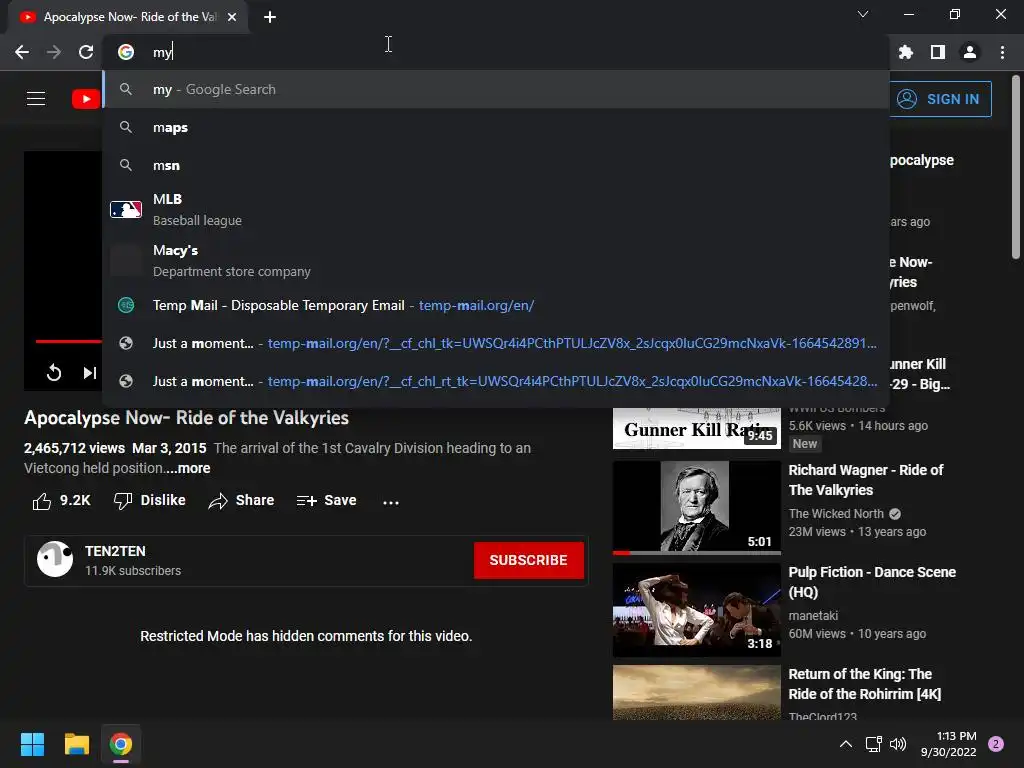
Task: Click the 'New' badge under Gunner Kill video
Action: click(x=805, y=443)
